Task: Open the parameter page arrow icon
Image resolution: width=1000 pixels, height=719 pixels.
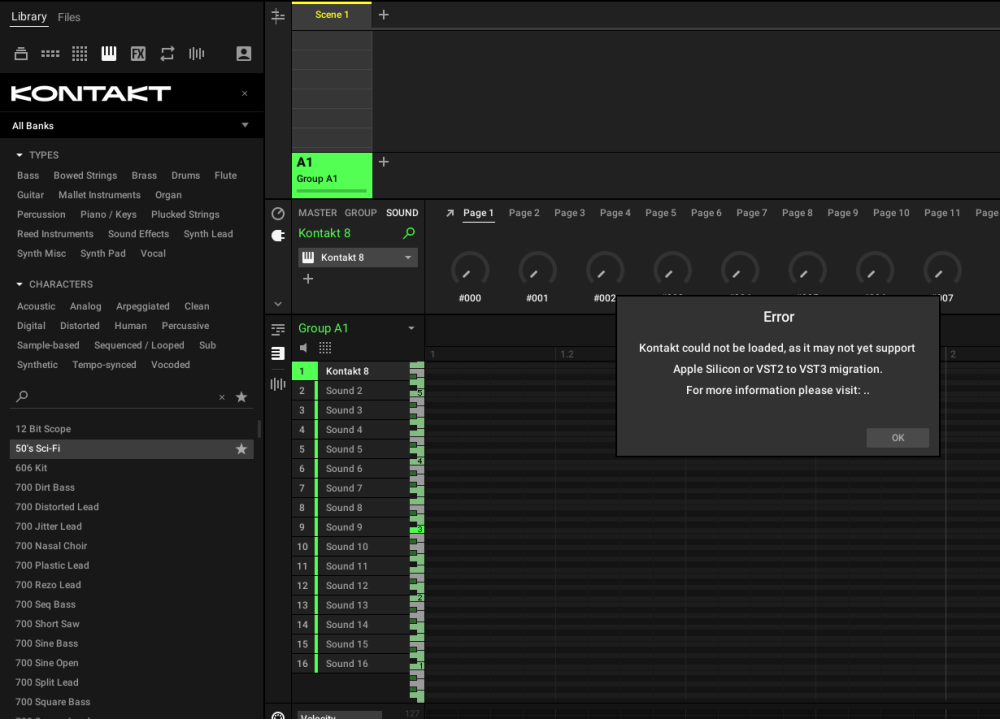Action: tap(450, 213)
